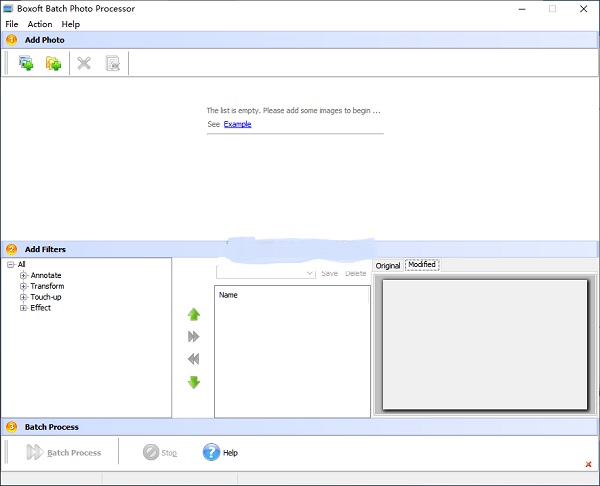Click the preview image area
The height and width of the screenshot is (486, 600).
tap(485, 344)
